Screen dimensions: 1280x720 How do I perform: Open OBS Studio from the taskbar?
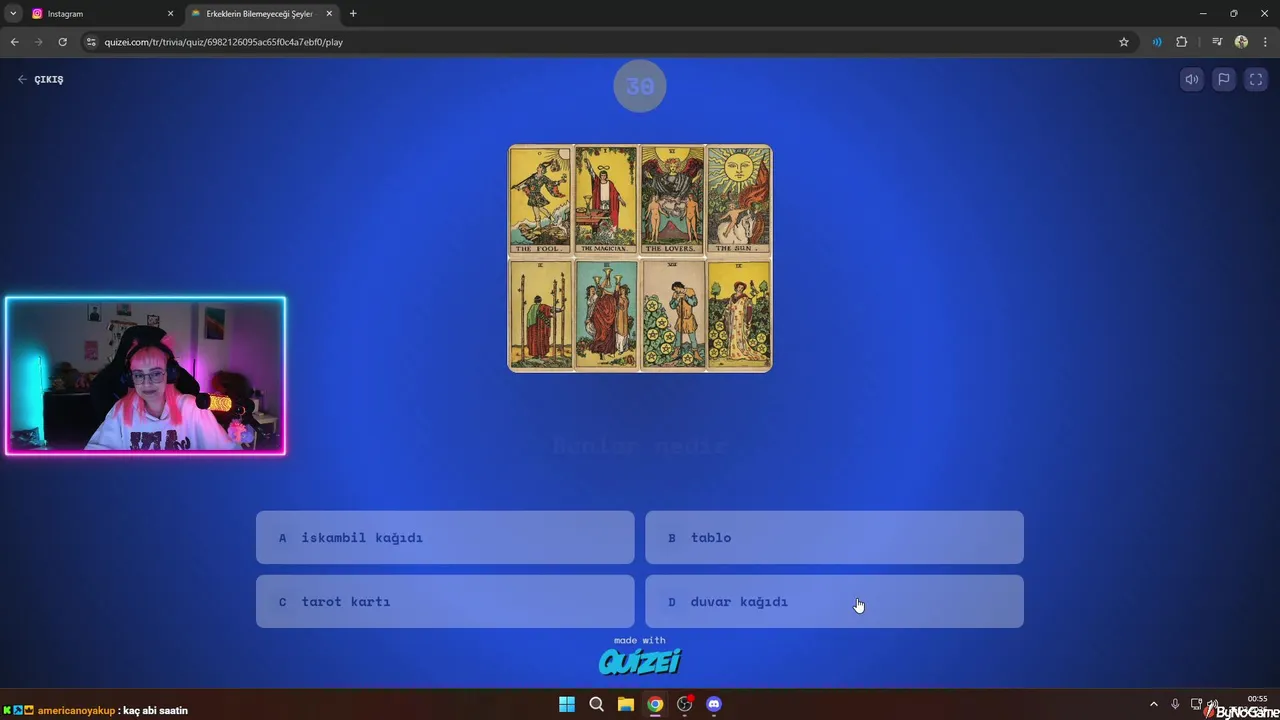click(684, 704)
